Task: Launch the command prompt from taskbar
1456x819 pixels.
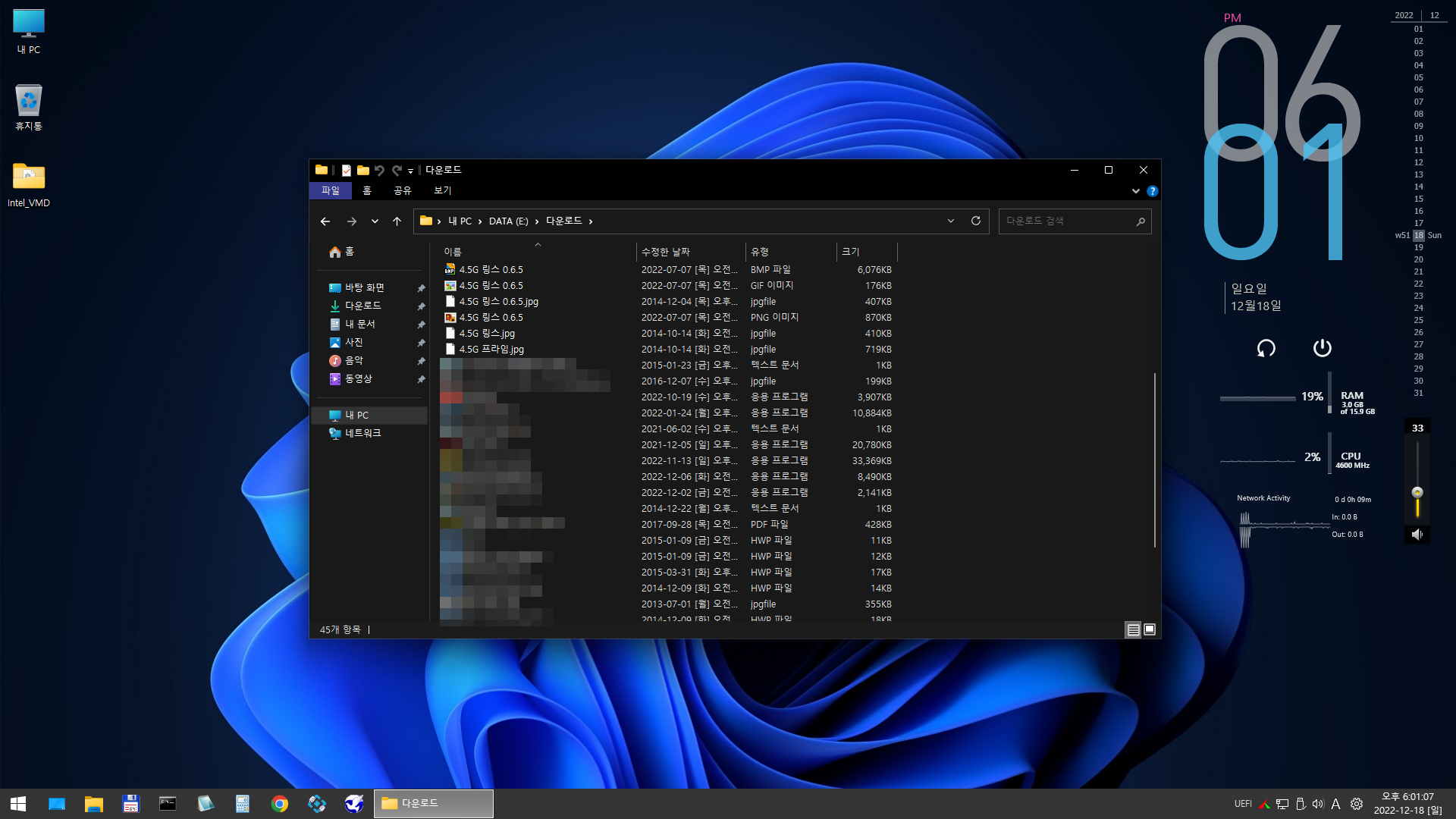Action: coord(168,804)
